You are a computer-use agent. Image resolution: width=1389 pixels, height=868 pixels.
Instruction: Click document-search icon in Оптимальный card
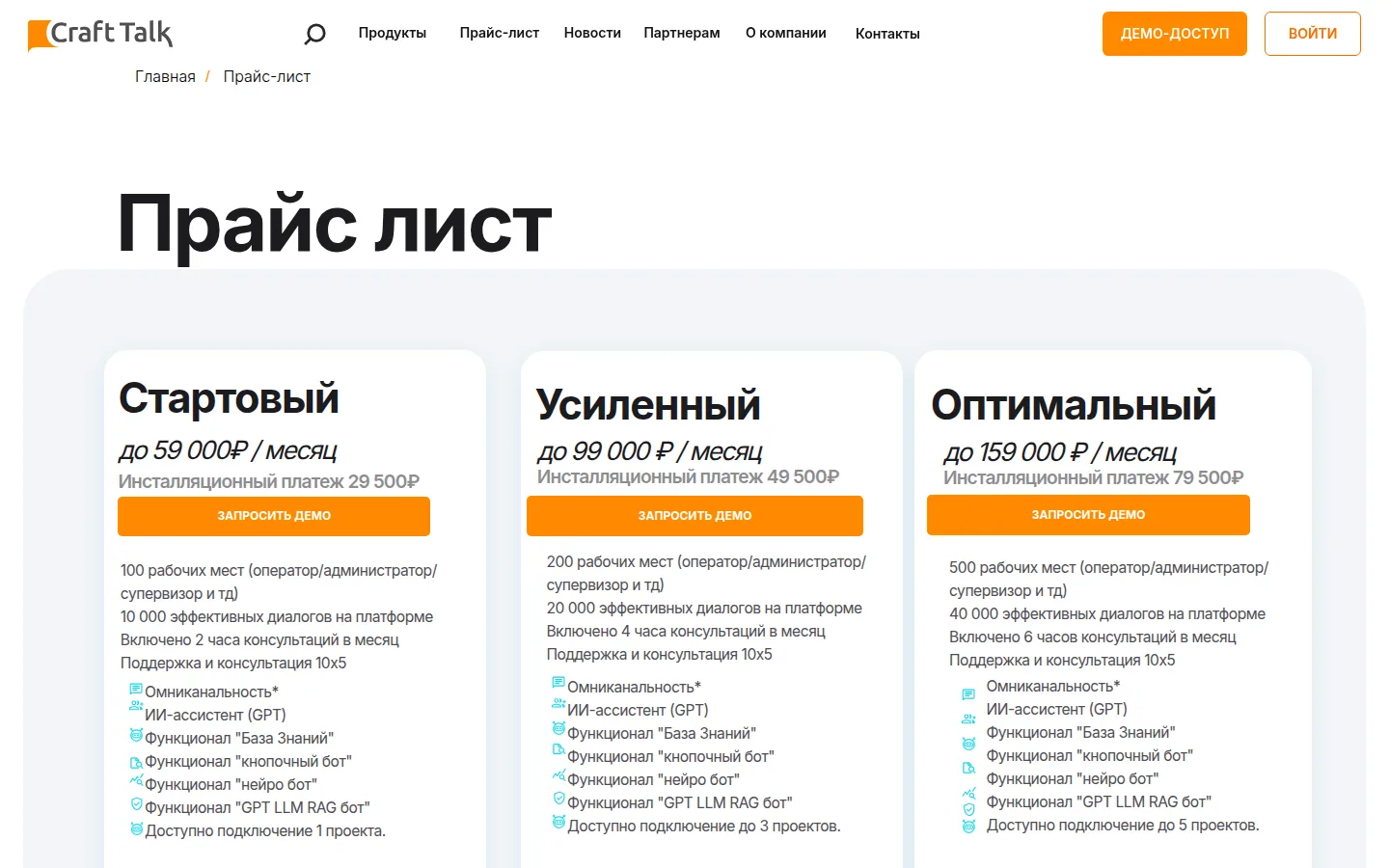968,769
